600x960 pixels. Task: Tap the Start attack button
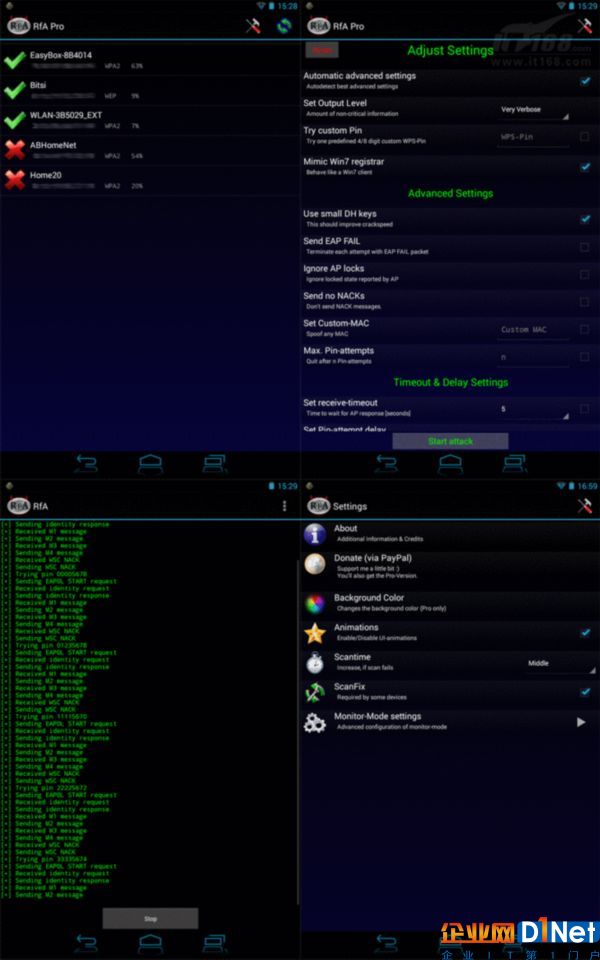click(x=450, y=441)
